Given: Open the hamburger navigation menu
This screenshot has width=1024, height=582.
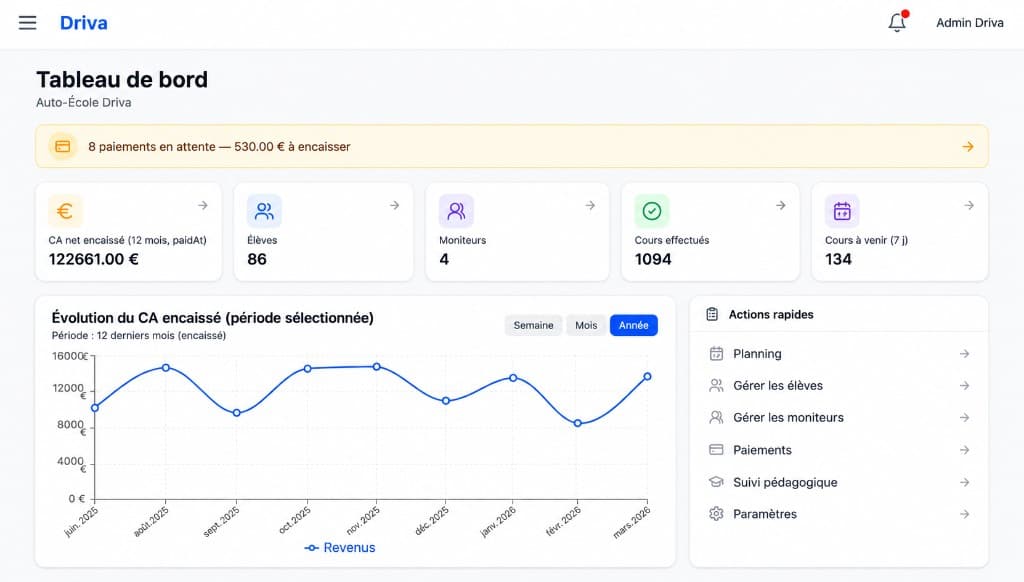Looking at the screenshot, I should pos(27,23).
